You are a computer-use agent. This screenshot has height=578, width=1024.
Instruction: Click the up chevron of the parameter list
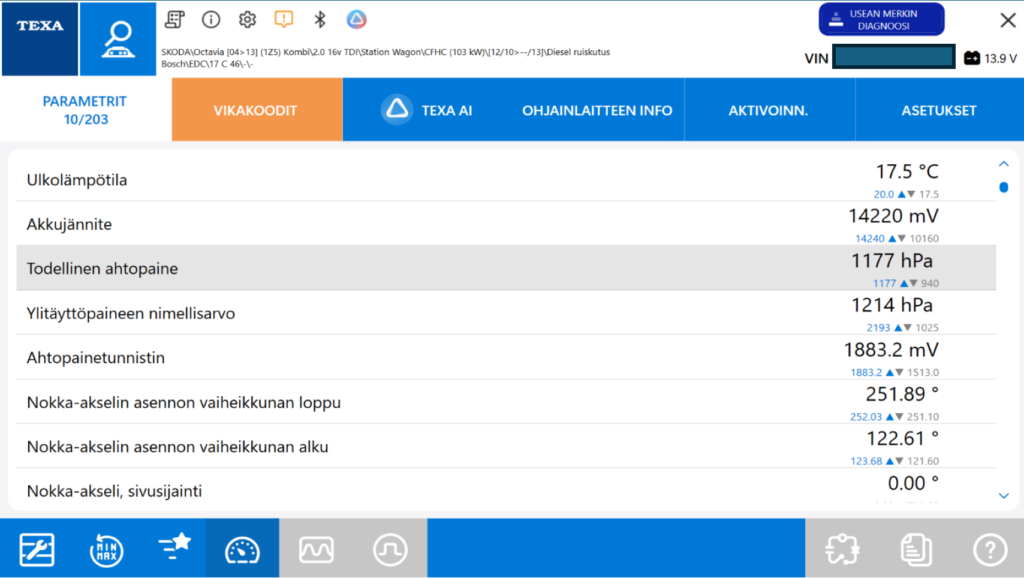(1004, 164)
